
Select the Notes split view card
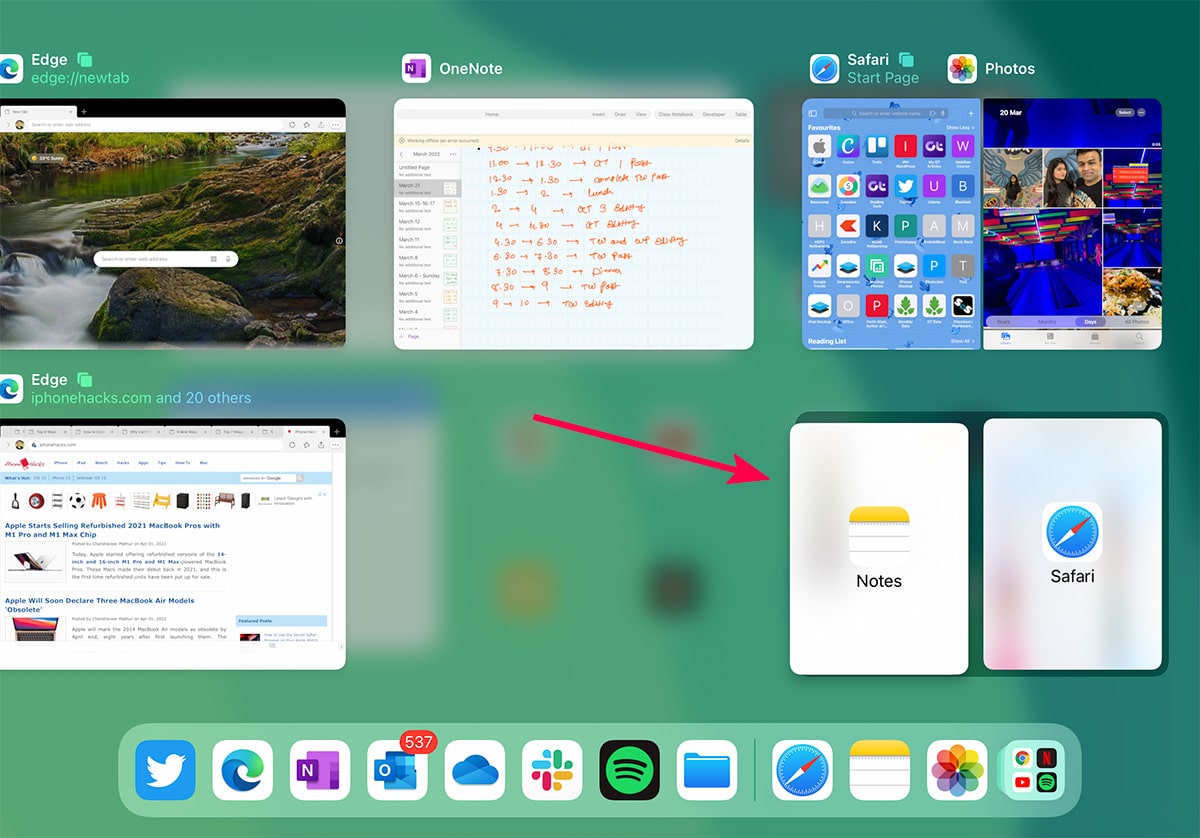878,548
